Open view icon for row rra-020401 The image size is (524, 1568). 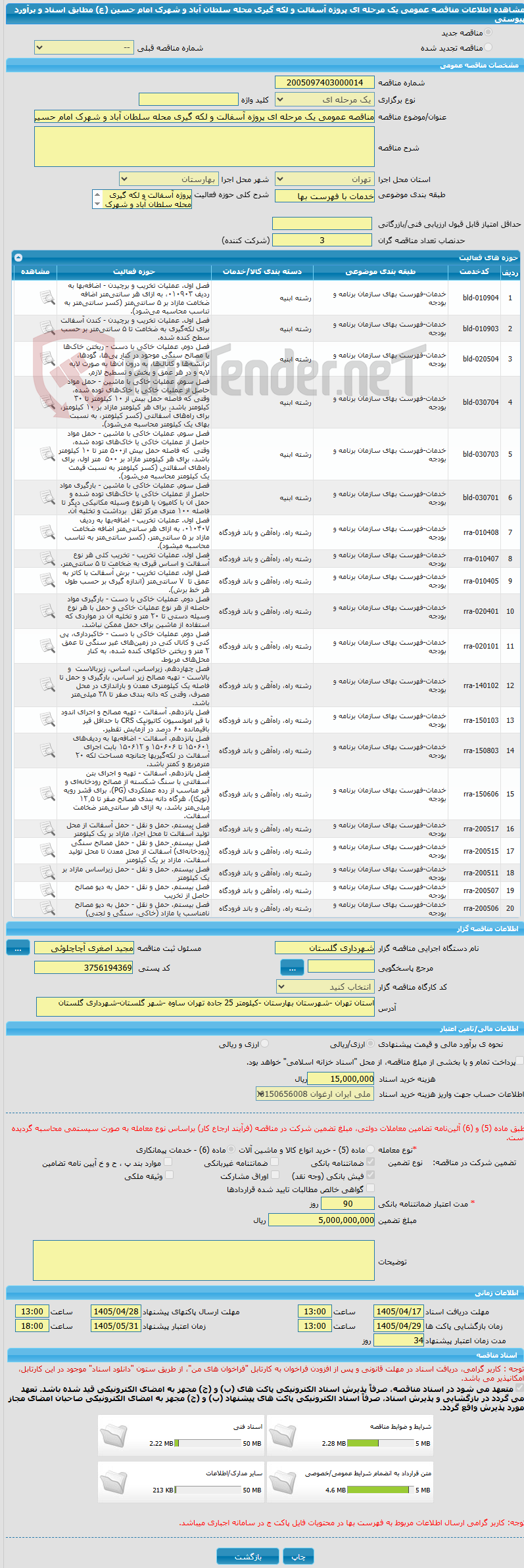click(x=47, y=611)
